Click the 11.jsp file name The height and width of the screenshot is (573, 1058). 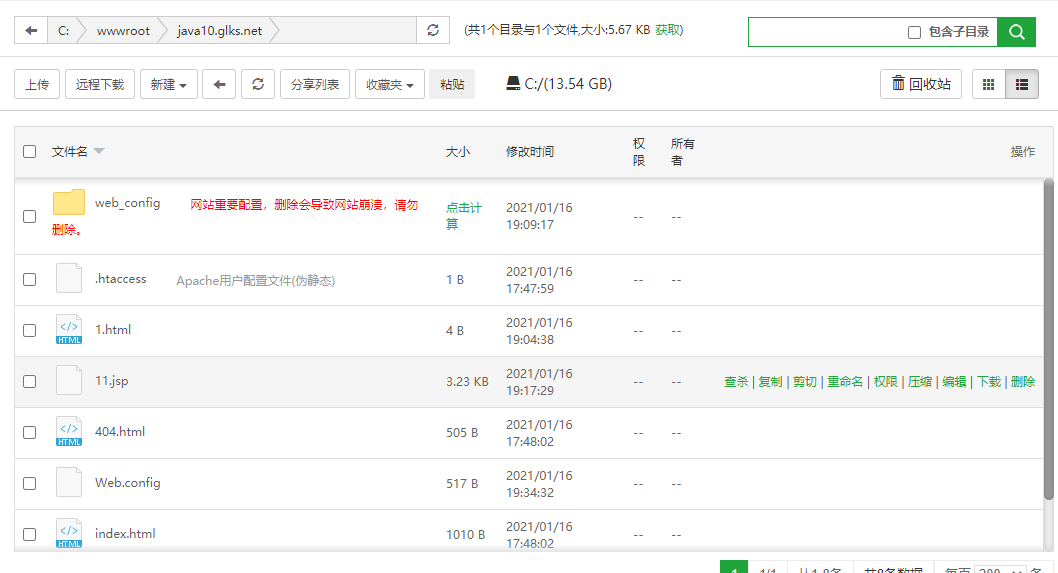(x=111, y=381)
